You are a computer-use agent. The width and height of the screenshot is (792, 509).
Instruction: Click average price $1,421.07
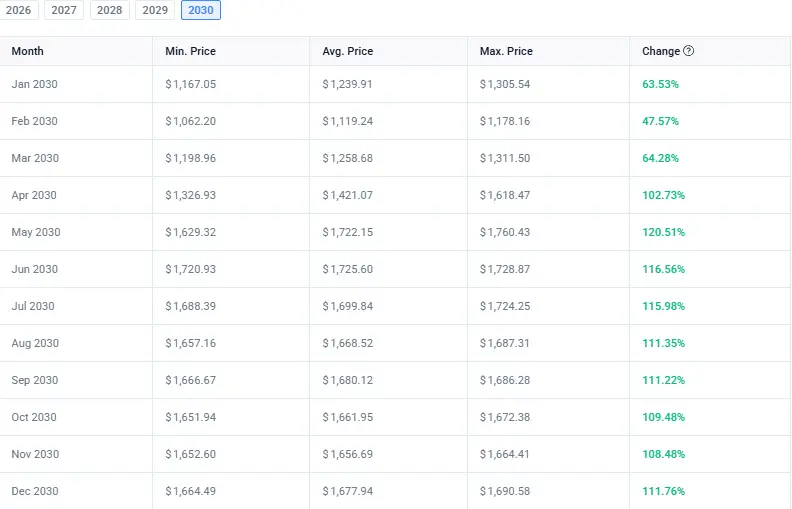(348, 195)
